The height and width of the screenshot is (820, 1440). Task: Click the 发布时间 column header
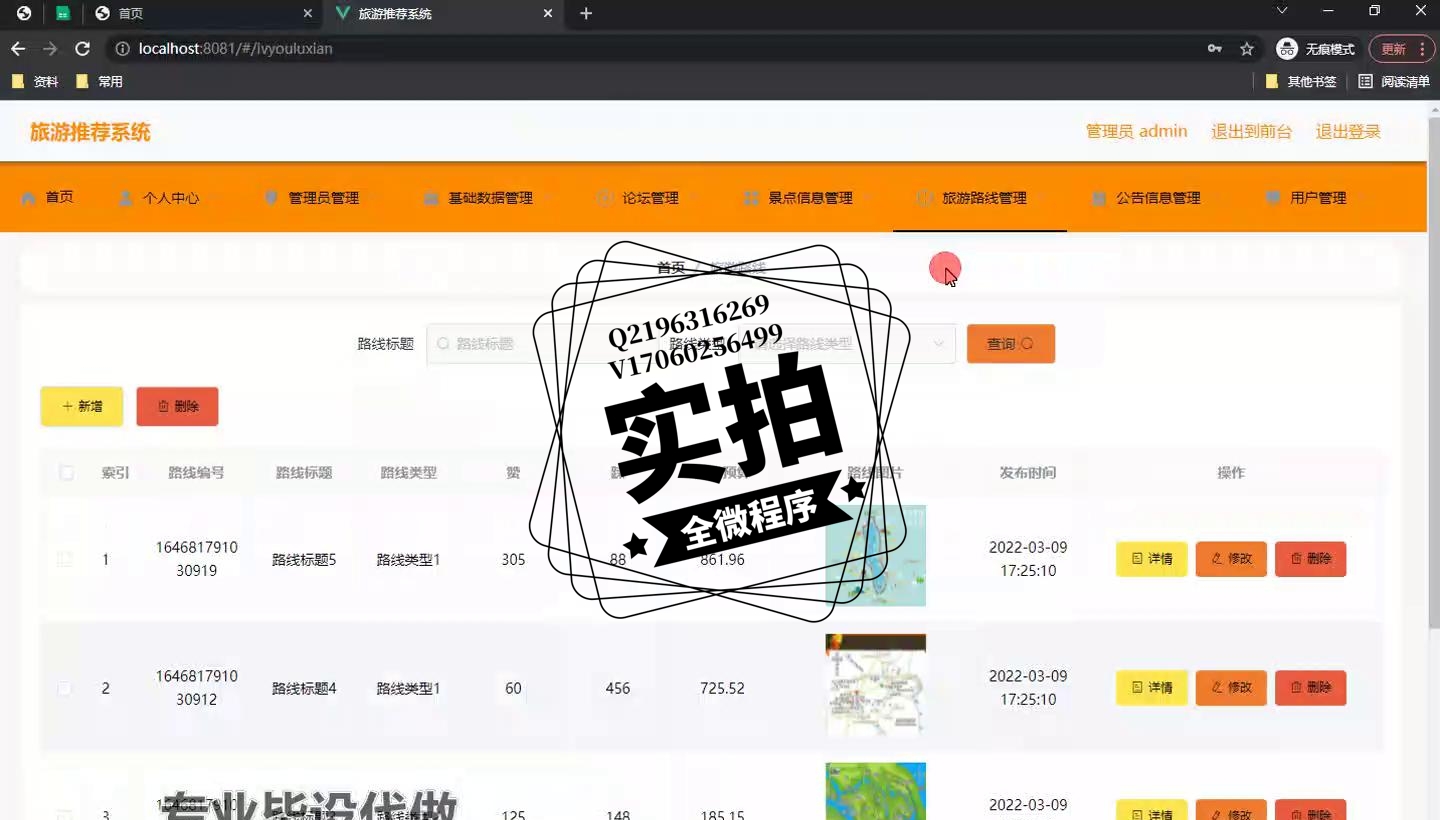tap(1028, 473)
